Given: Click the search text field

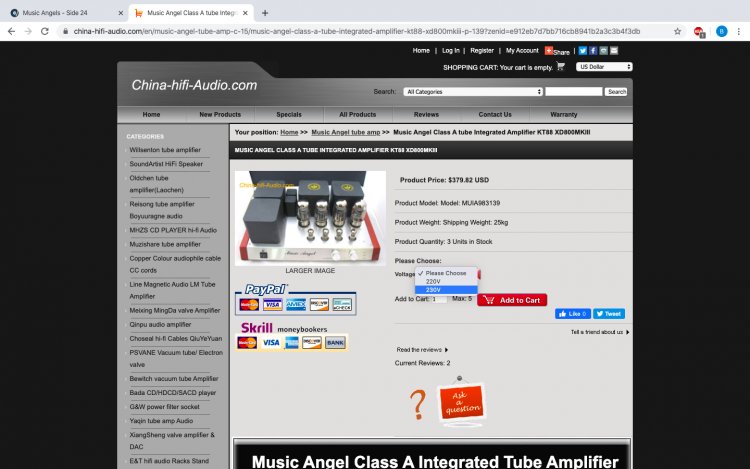Looking at the screenshot, I should (x=574, y=91).
